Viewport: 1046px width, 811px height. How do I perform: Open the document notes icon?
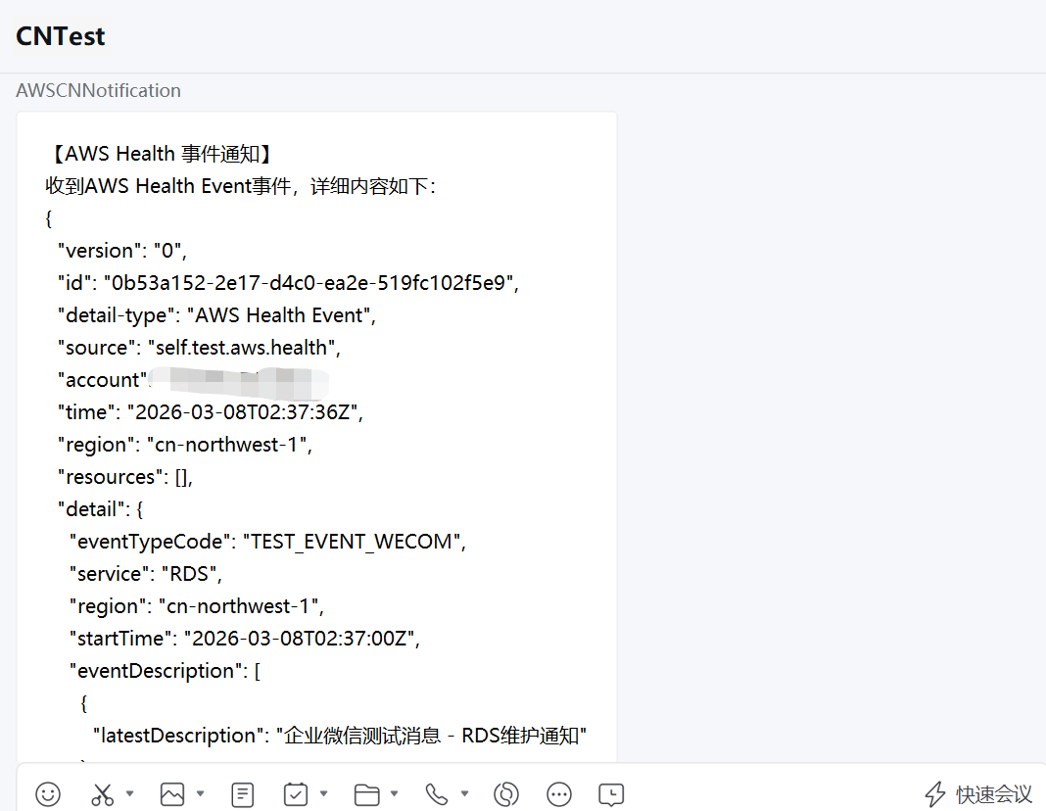click(x=242, y=794)
